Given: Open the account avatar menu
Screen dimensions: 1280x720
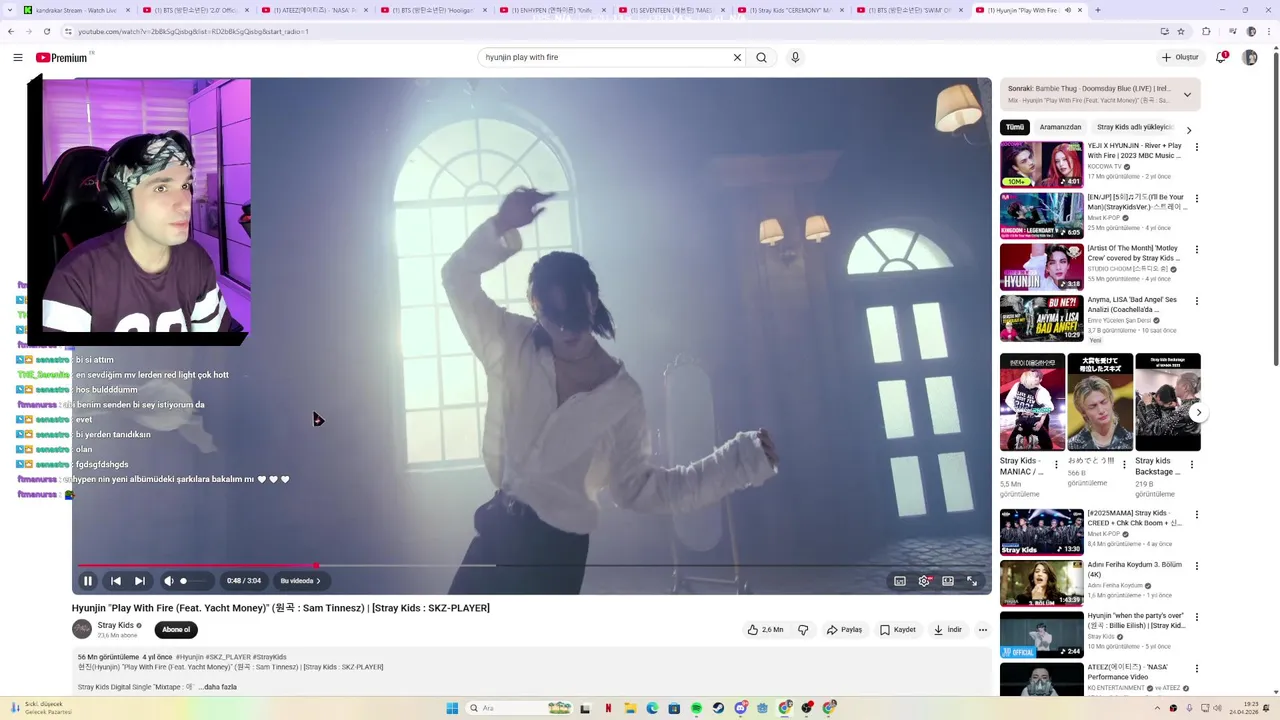Looking at the screenshot, I should 1250,57.
